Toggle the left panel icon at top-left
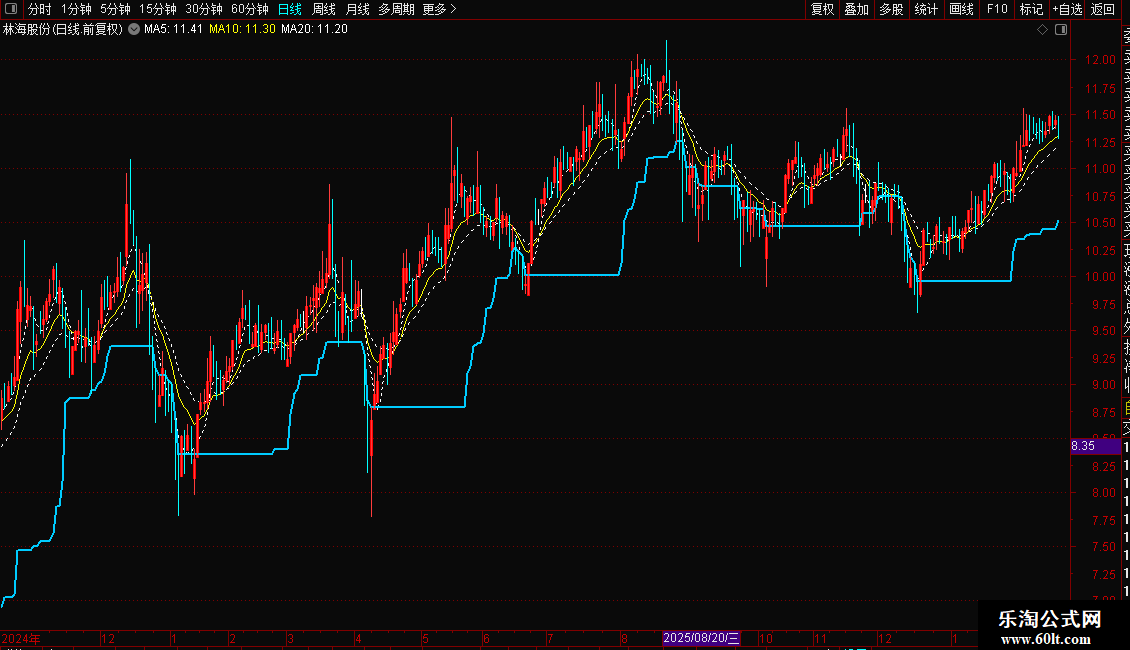 point(11,9)
